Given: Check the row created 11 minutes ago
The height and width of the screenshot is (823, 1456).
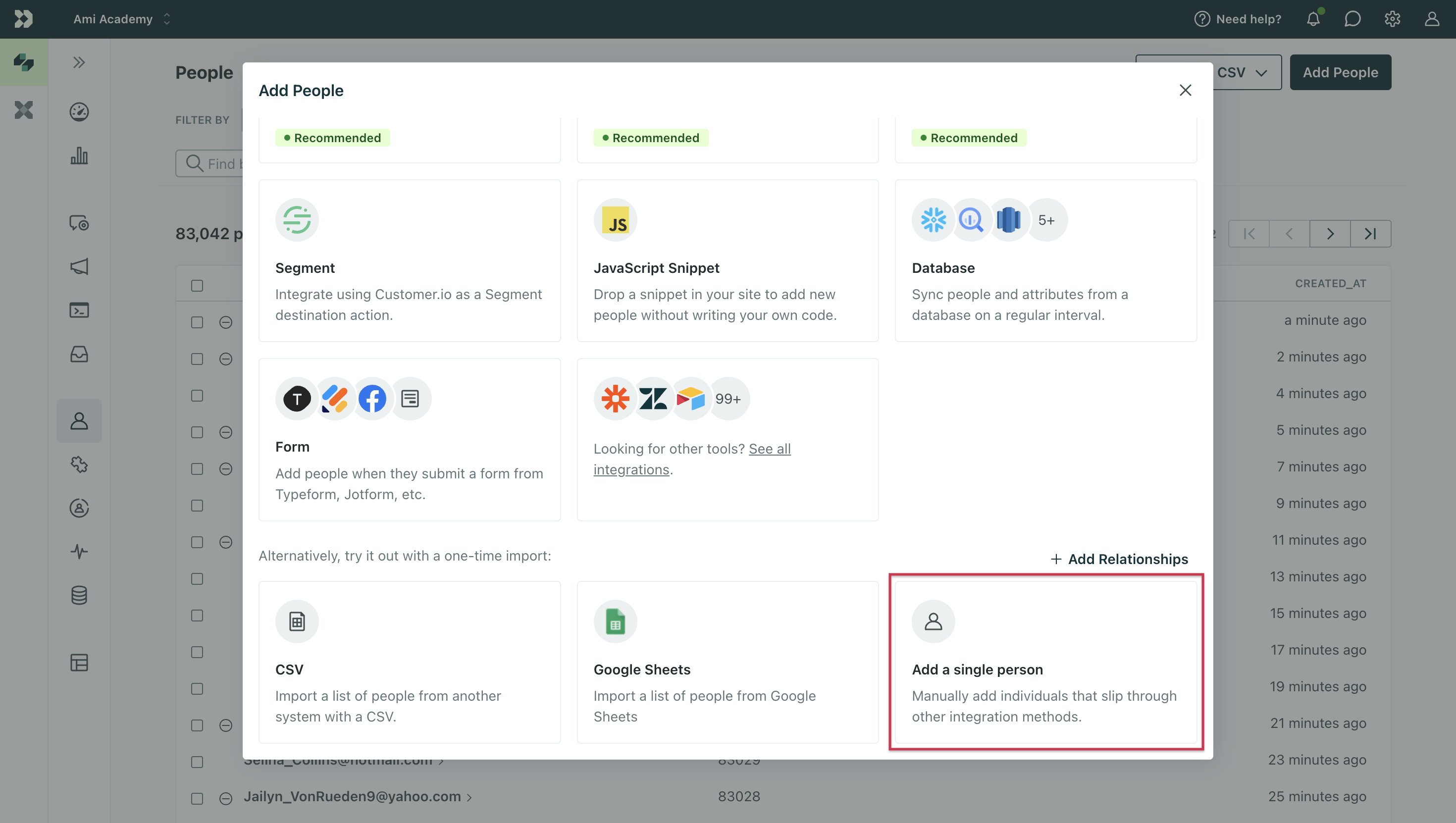Looking at the screenshot, I should tap(197, 542).
